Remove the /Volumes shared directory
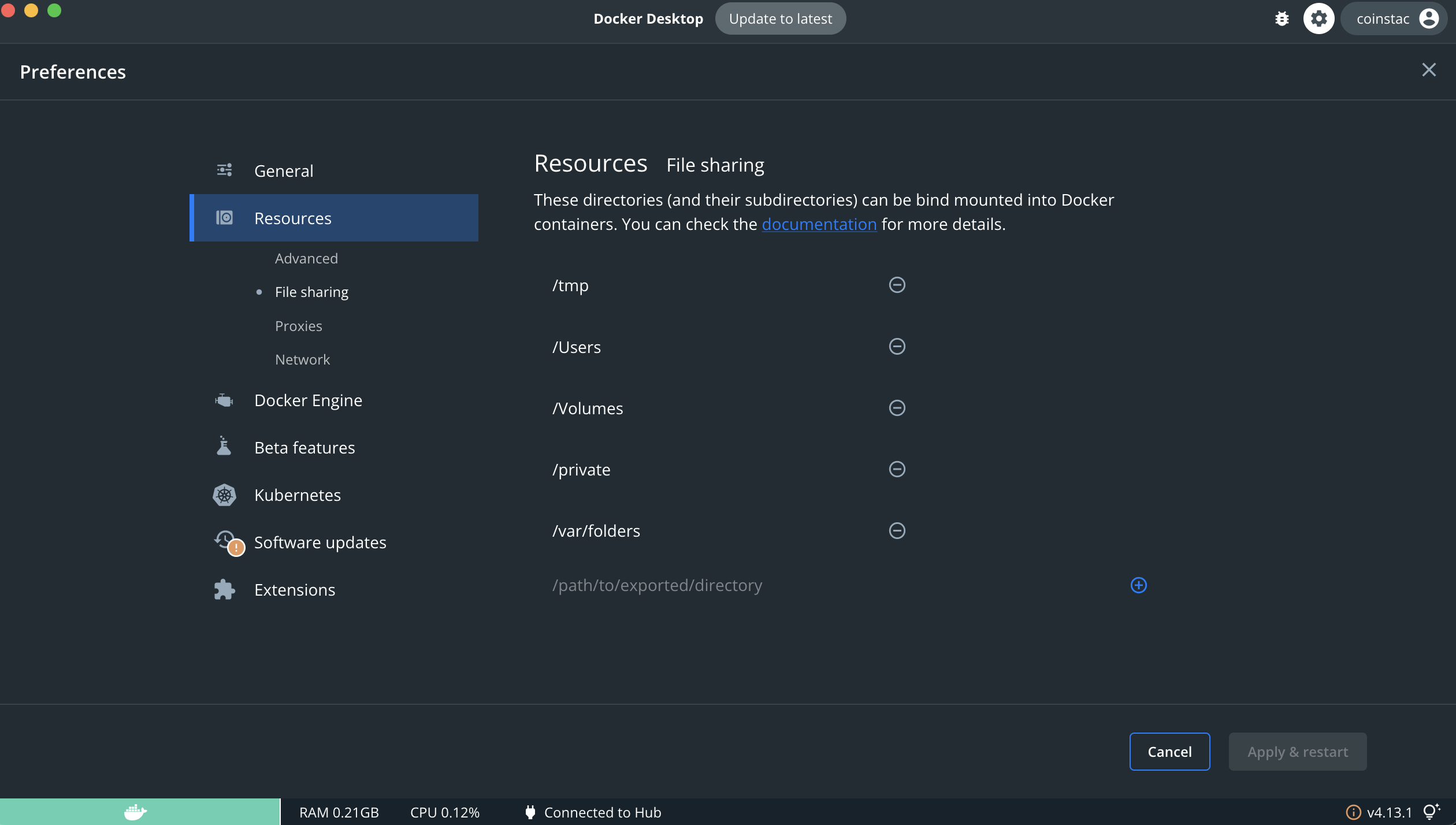The image size is (1456, 825). 897,408
